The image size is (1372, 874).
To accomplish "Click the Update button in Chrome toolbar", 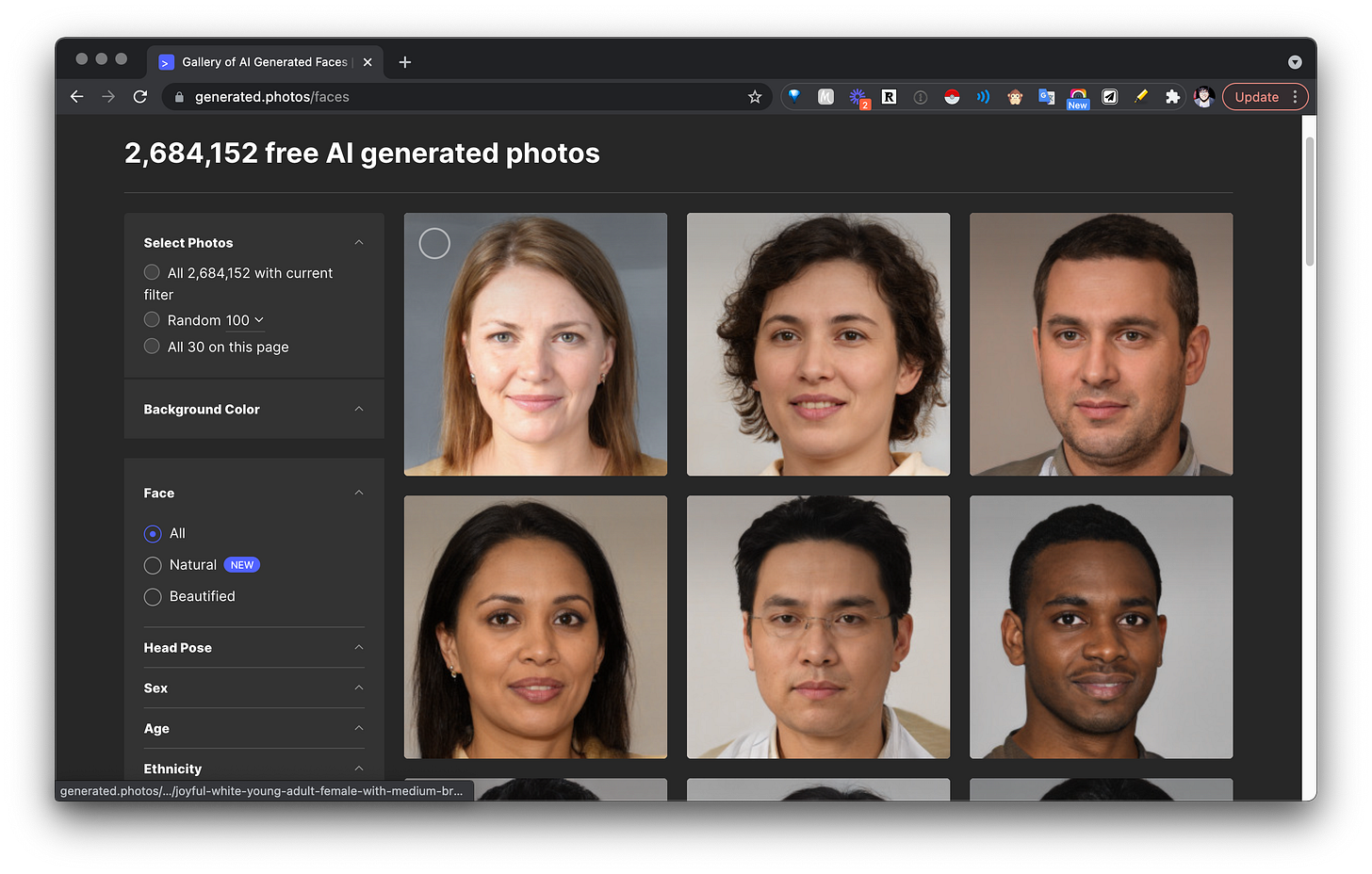I will pyautogui.click(x=1257, y=97).
